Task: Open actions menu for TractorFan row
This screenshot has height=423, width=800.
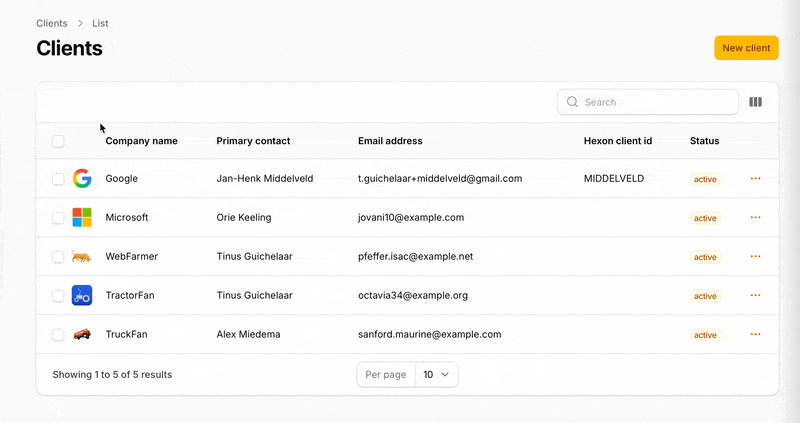Action: pyautogui.click(x=756, y=295)
